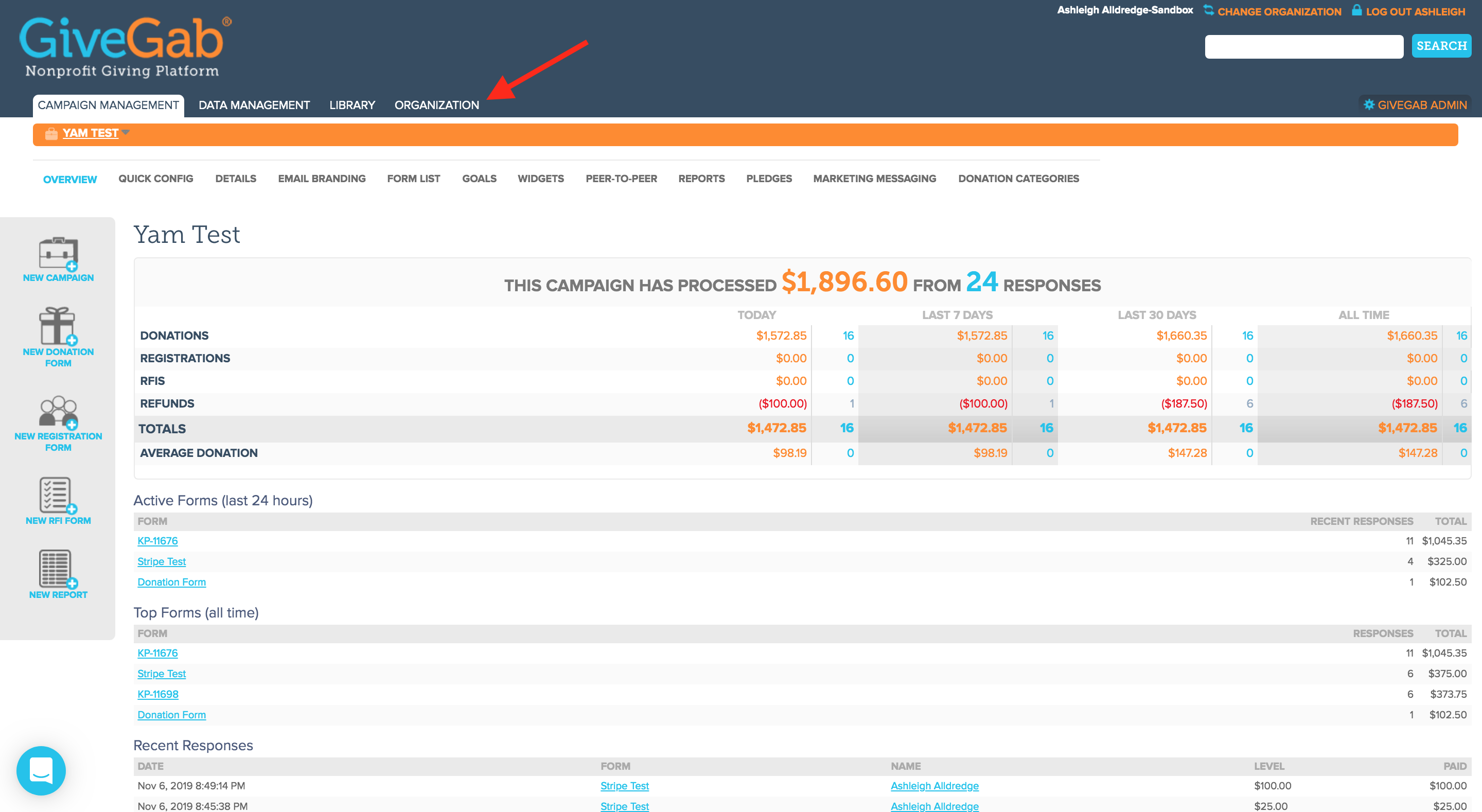
Task: Click the Ashleigh Alldredge-Sandbox organization name
Action: [x=1125, y=10]
